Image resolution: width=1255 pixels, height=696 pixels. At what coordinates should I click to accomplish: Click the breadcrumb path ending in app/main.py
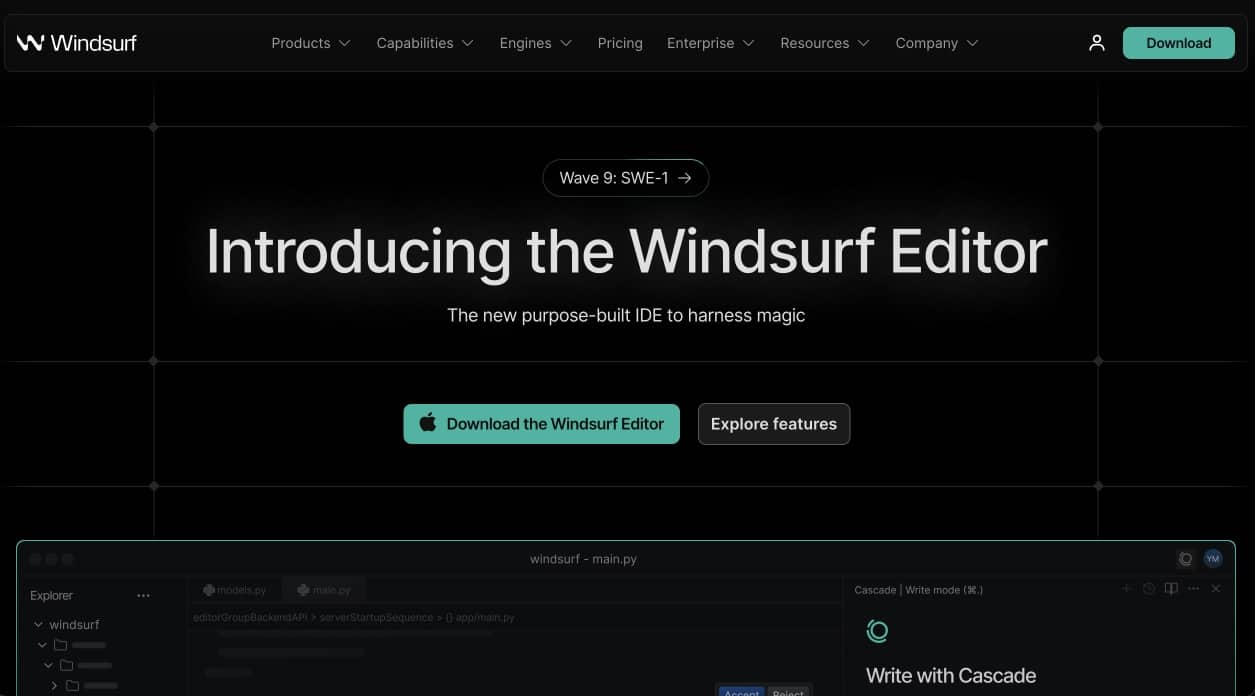click(x=354, y=618)
